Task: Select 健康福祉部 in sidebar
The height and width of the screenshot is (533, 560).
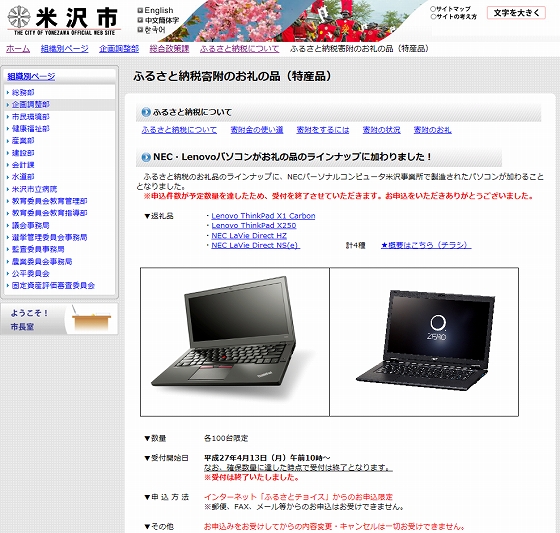Action: click(30, 129)
